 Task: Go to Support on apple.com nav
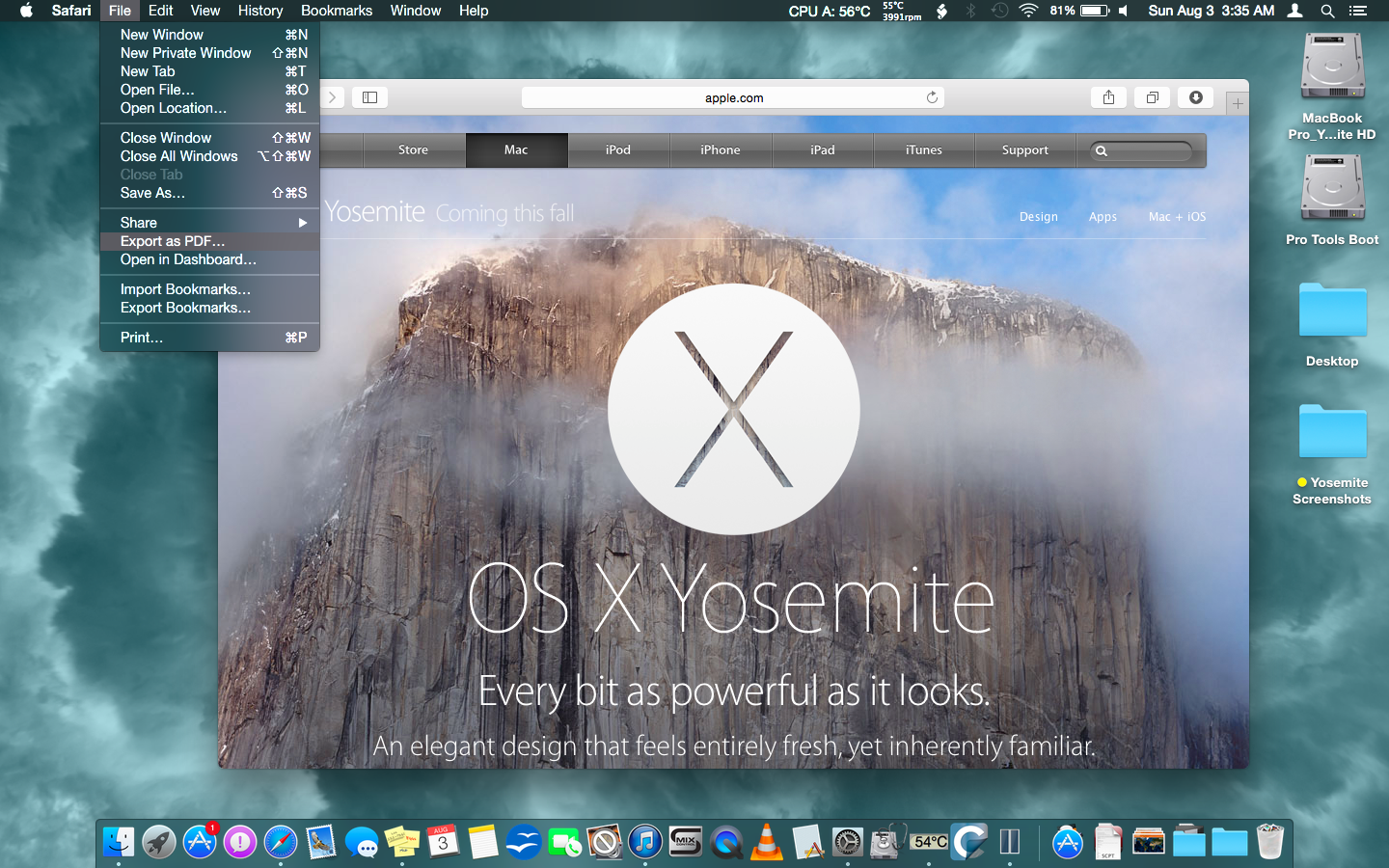tap(1025, 150)
